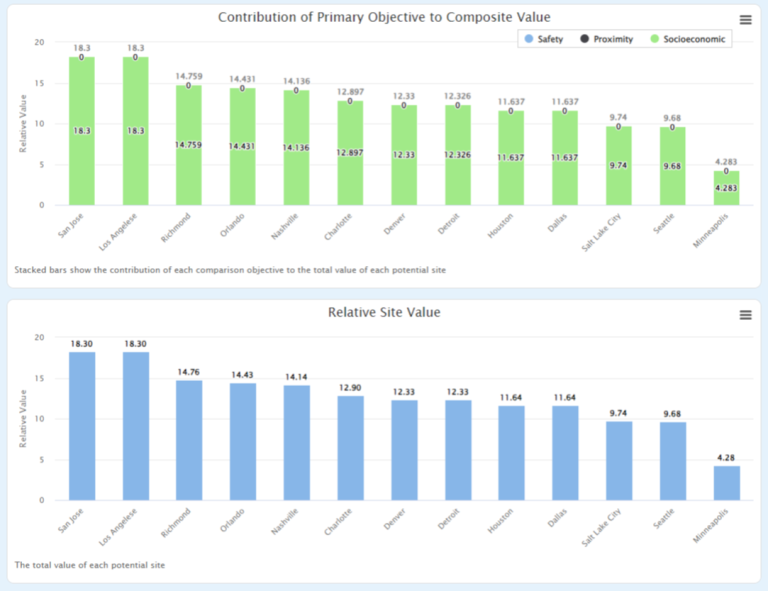The width and height of the screenshot is (768, 591).
Task: Click the Richmond bar in bottom chart
Action: [x=189, y=440]
